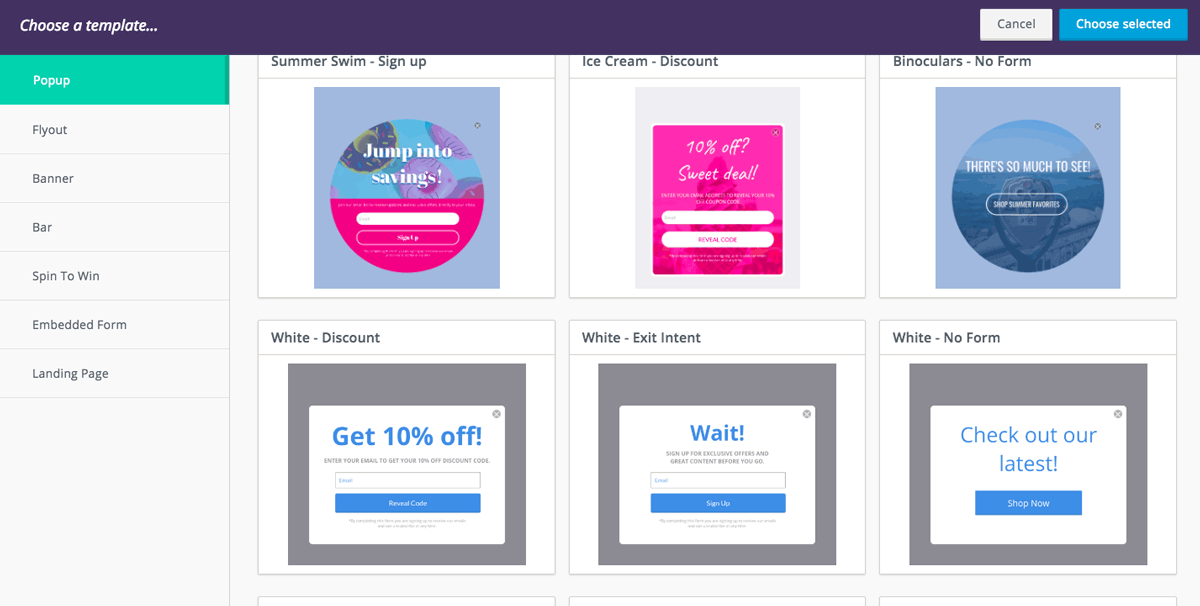Select the Binoculars no form template thumbnail
This screenshot has width=1200, height=606.
coord(1028,188)
